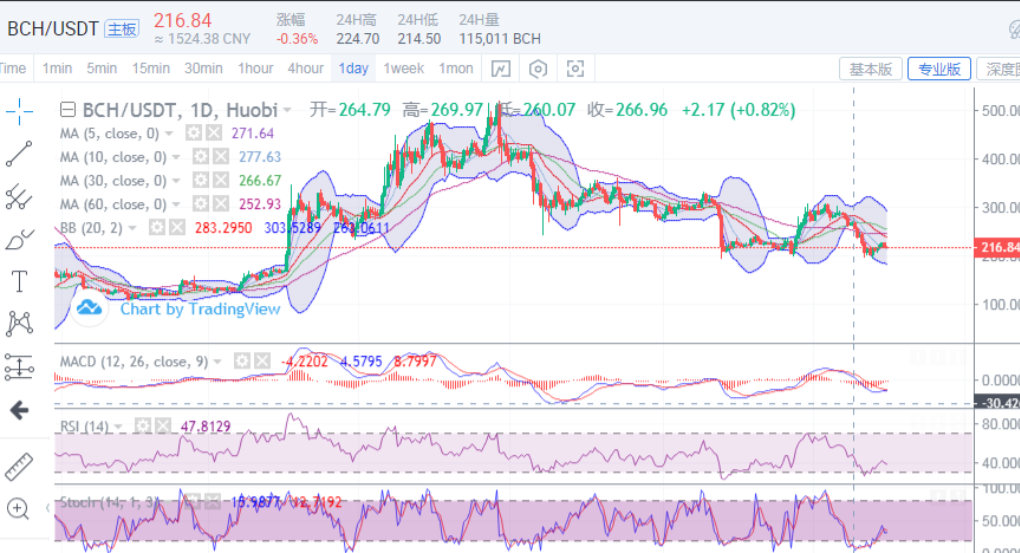Select the trend line drawing tool
Screen dimensions: 1020x553
19,154
